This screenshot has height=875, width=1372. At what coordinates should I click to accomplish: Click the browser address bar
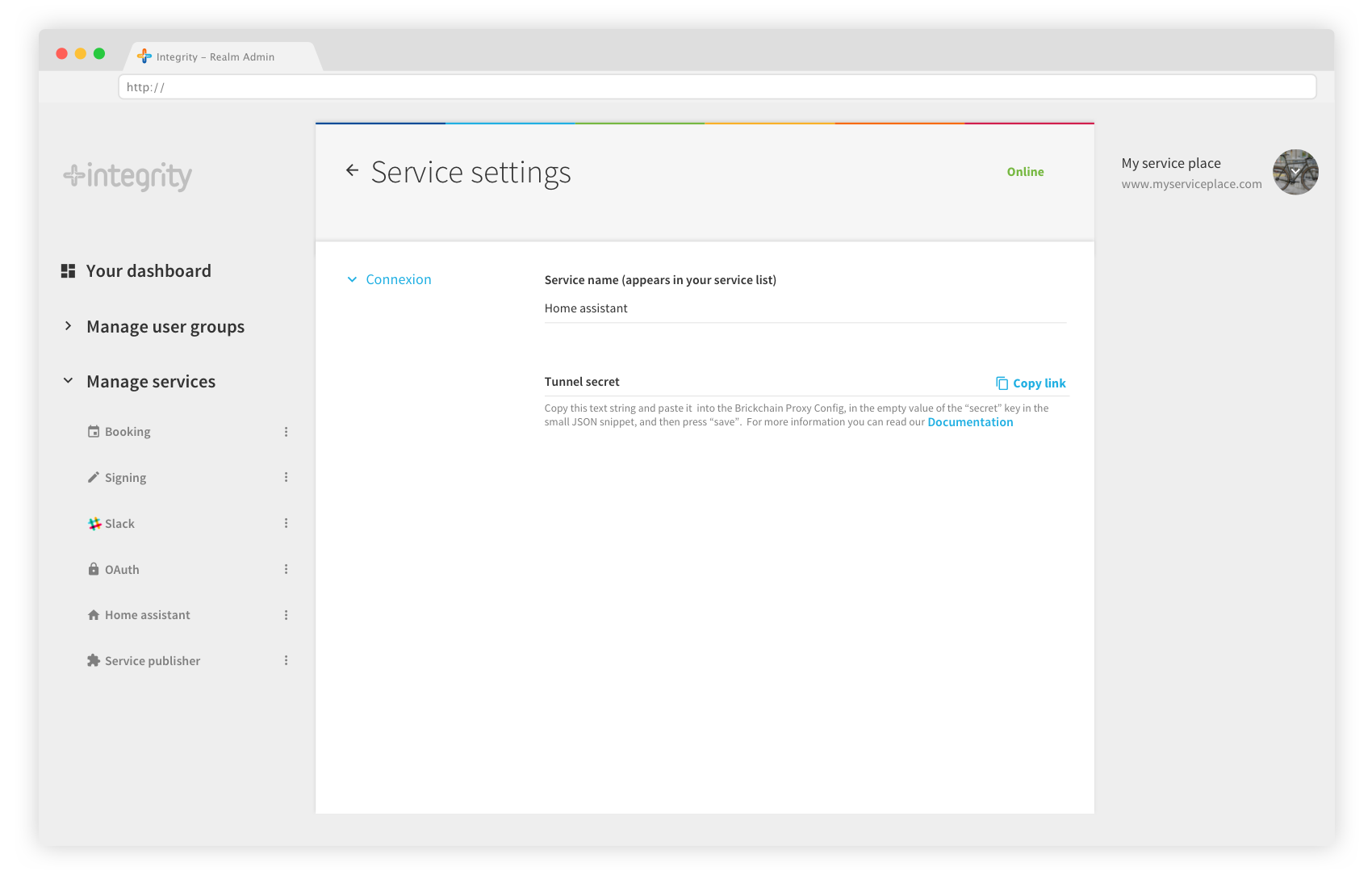tap(717, 87)
